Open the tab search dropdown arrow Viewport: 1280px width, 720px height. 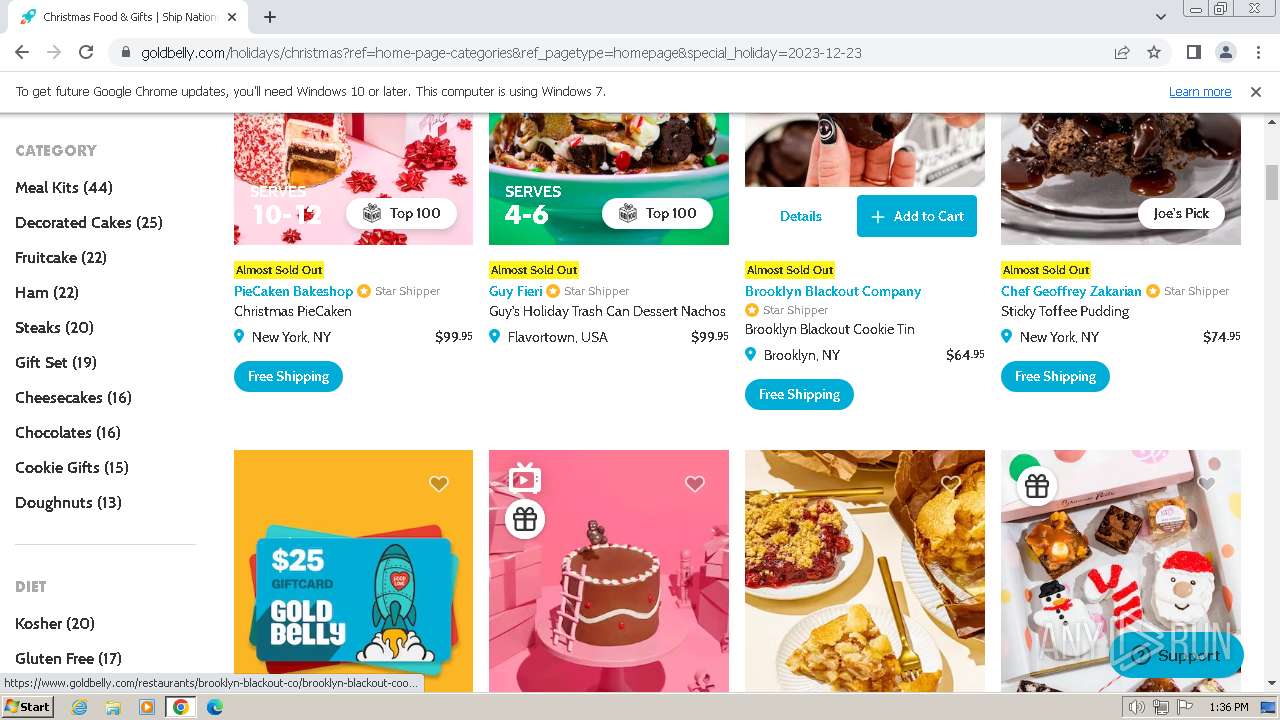pyautogui.click(x=1161, y=17)
